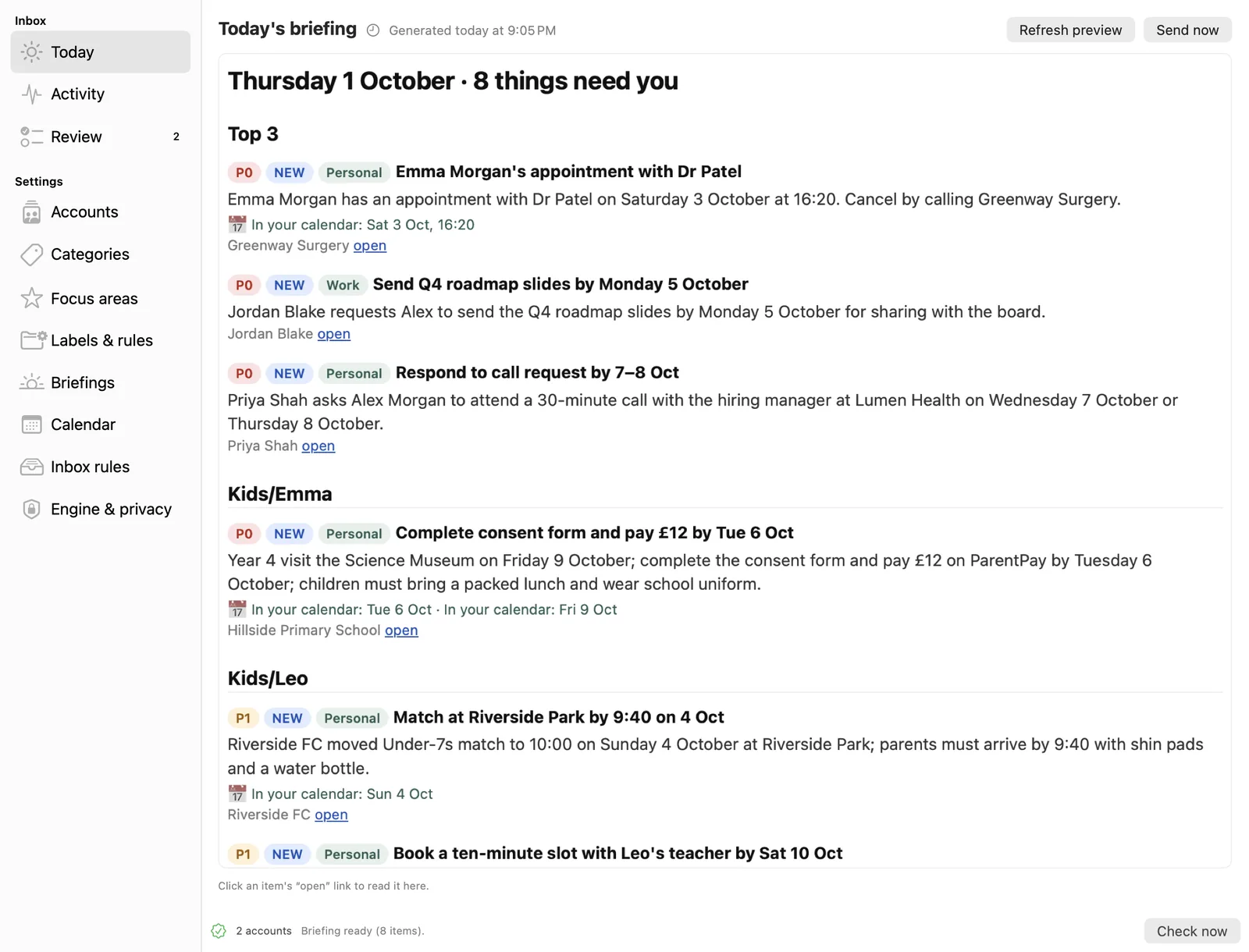1249x952 pixels.
Task: Open the Riverside FC message link
Action: (331, 815)
